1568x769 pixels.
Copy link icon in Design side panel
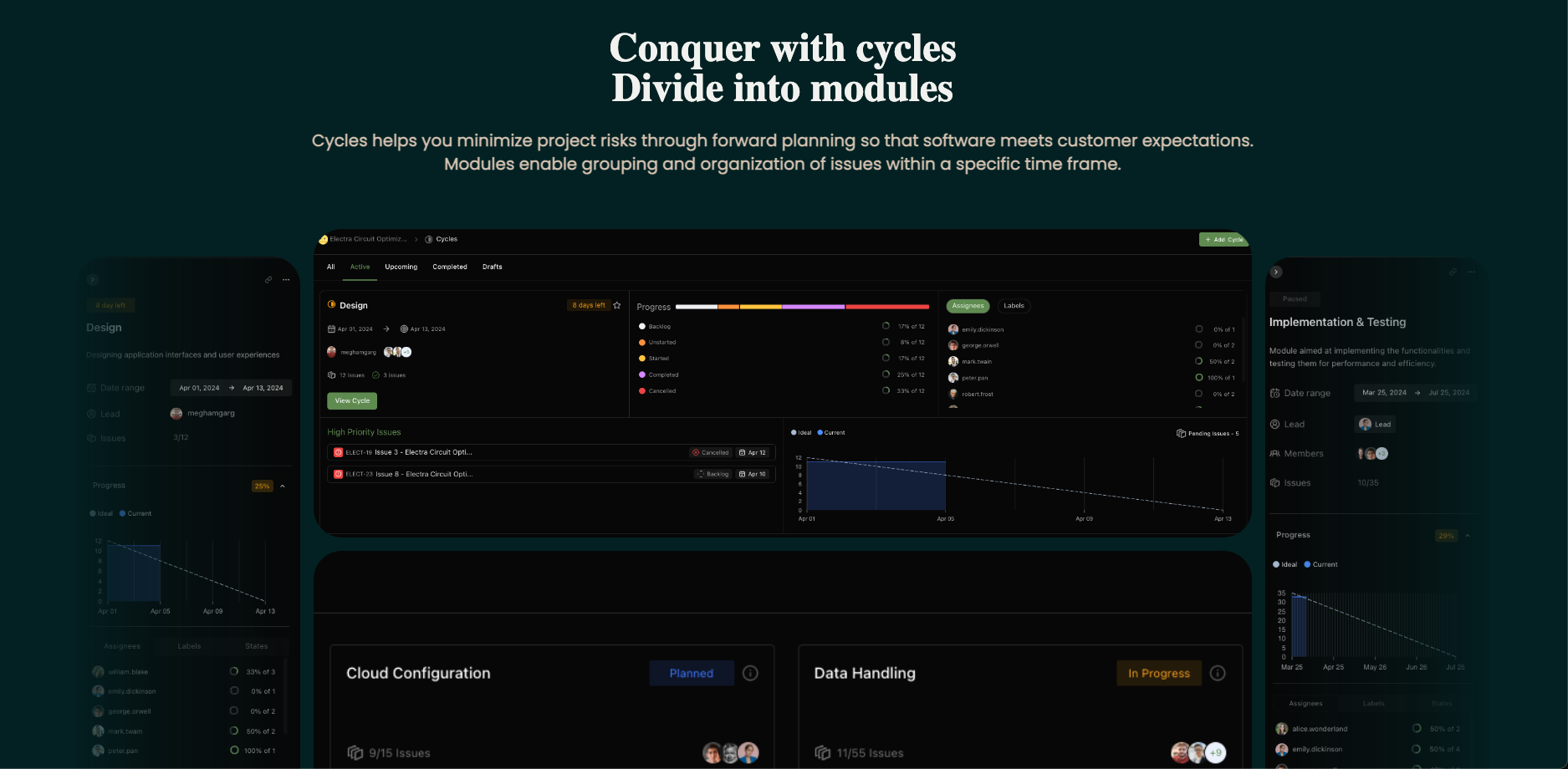pos(268,280)
